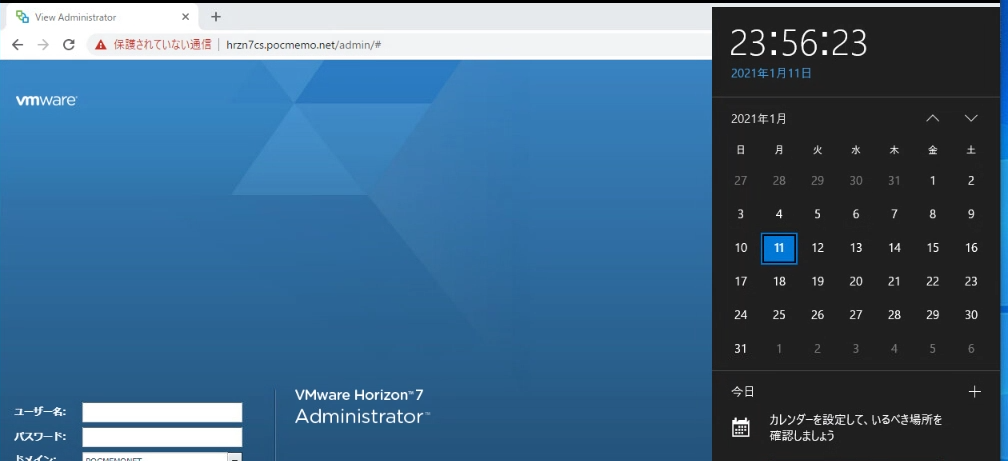Select the View Administrator tab
This screenshot has width=1008, height=461.
pos(103,17)
